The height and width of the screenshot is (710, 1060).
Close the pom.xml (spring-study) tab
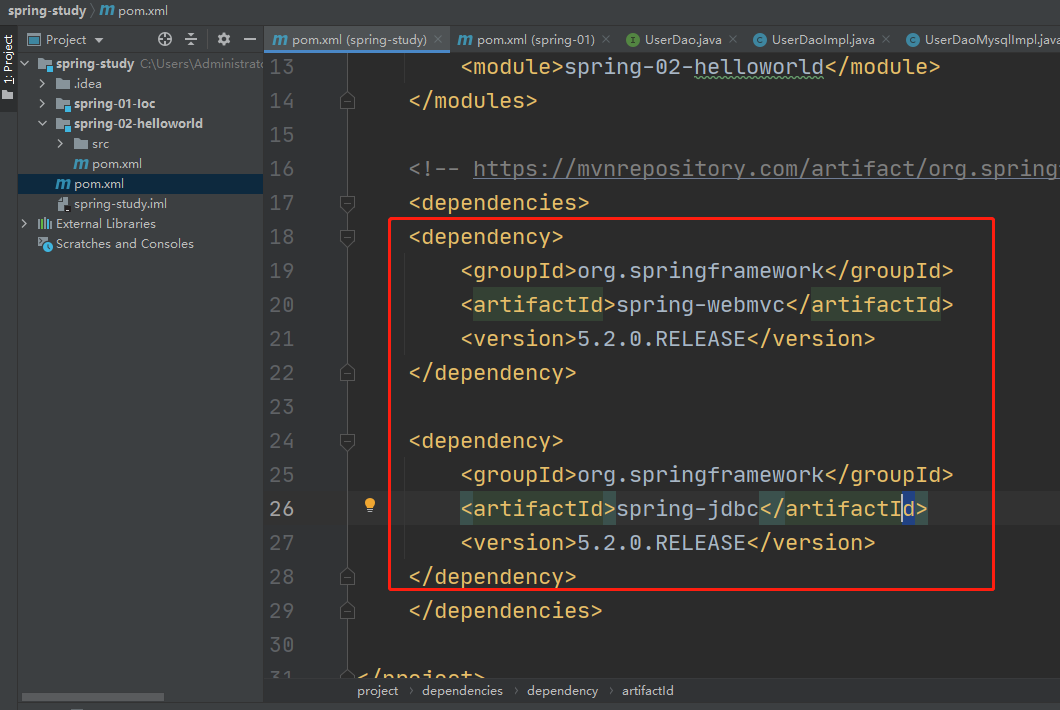440,40
